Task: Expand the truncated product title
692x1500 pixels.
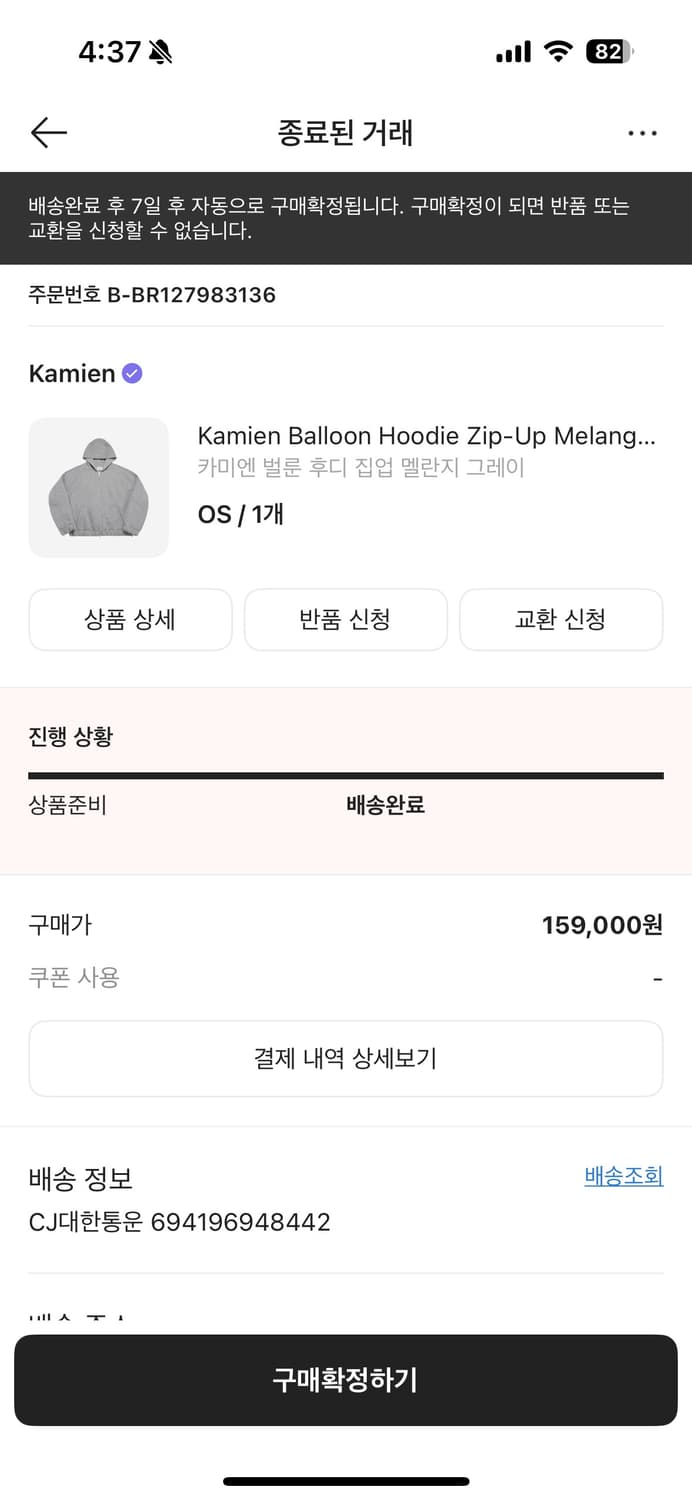Action: [x=430, y=436]
